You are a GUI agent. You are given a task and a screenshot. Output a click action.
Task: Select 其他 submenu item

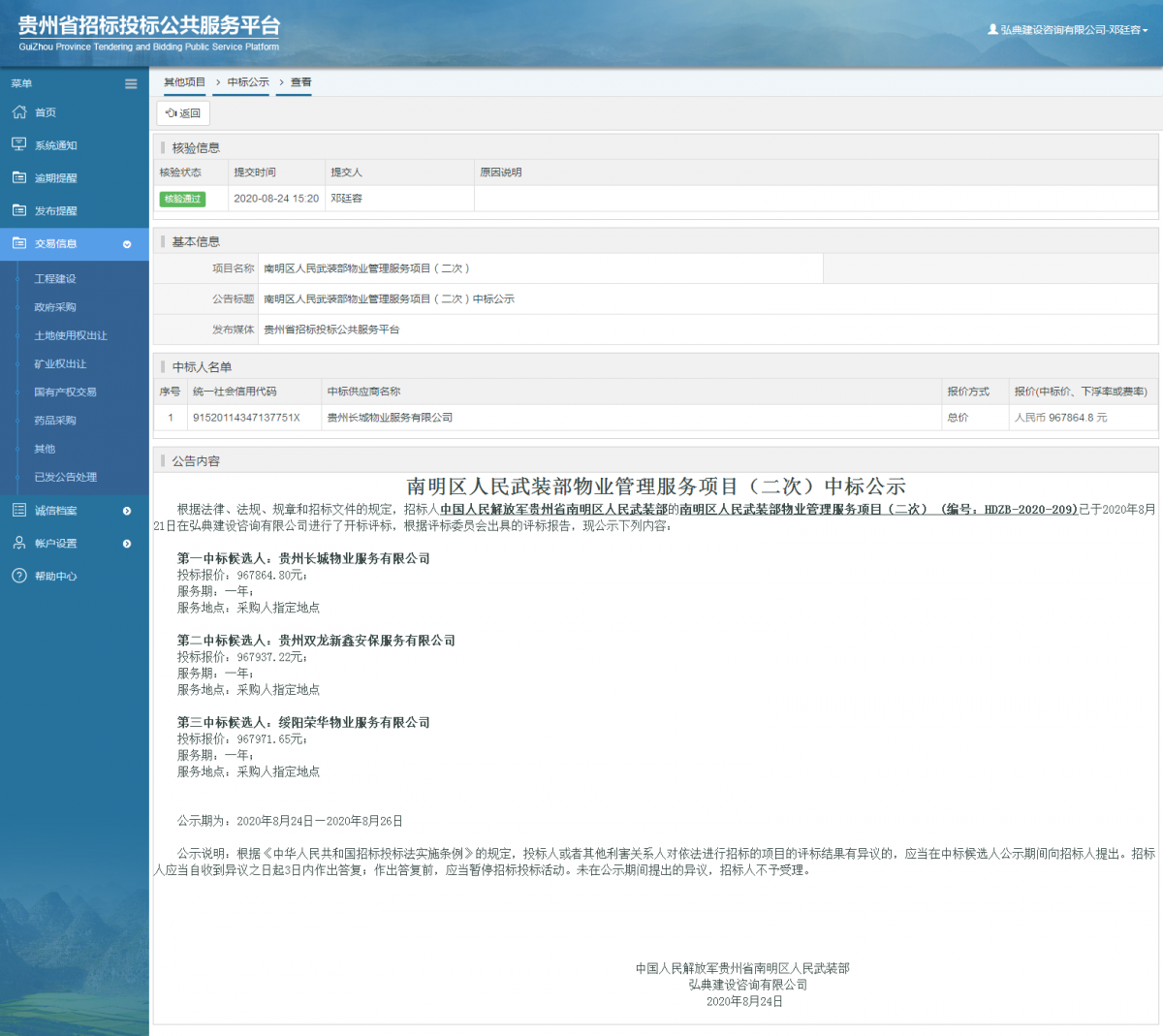point(45,449)
